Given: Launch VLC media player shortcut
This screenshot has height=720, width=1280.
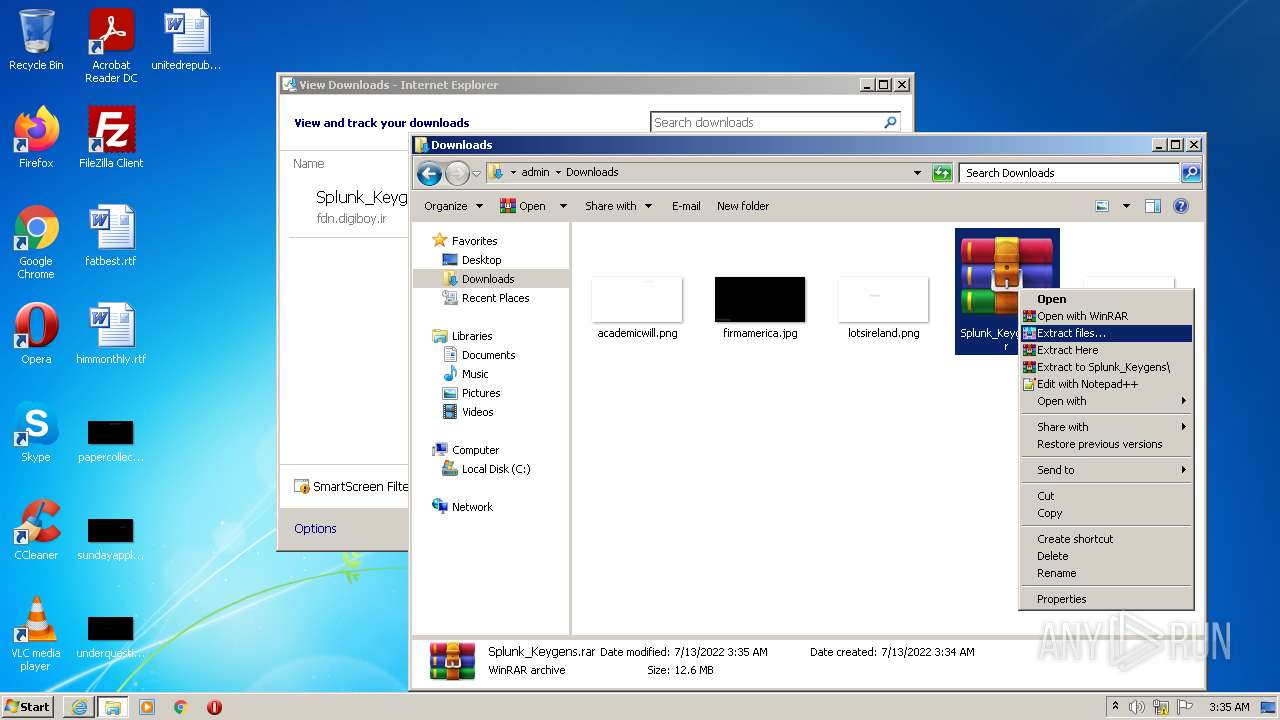Looking at the screenshot, I should click(36, 634).
